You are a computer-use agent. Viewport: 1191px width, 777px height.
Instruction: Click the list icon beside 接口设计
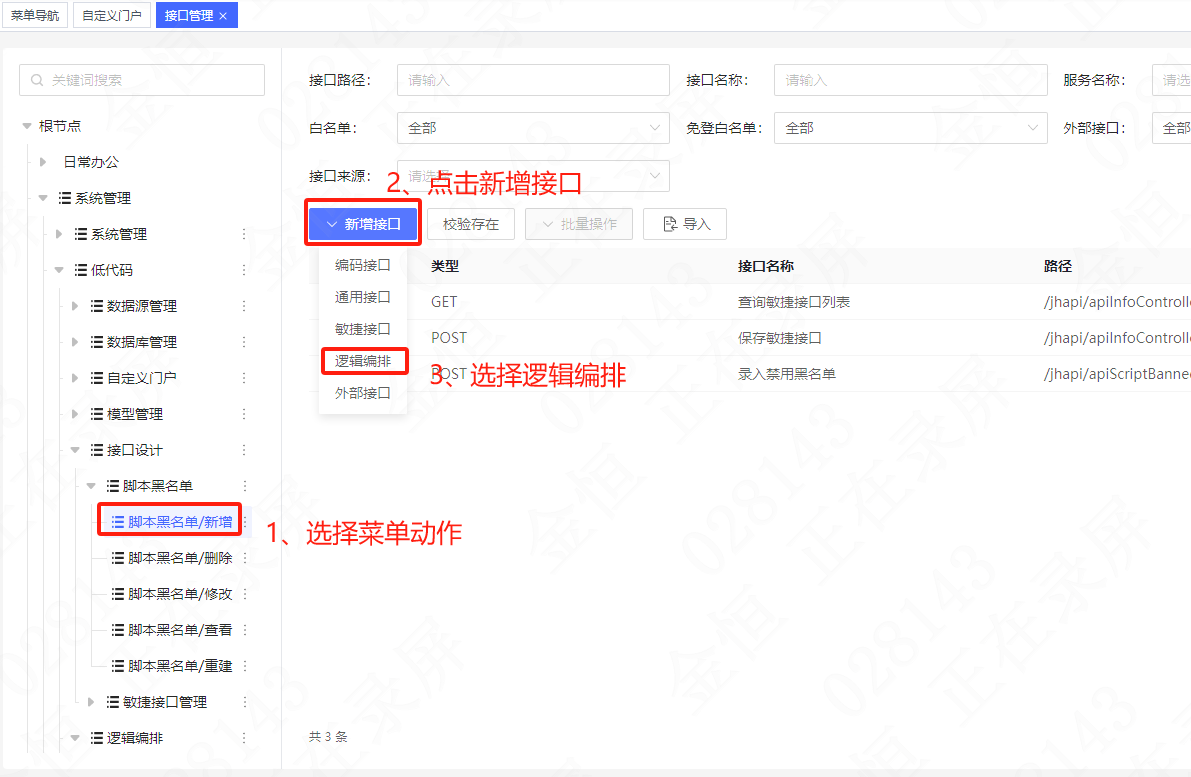[x=96, y=450]
